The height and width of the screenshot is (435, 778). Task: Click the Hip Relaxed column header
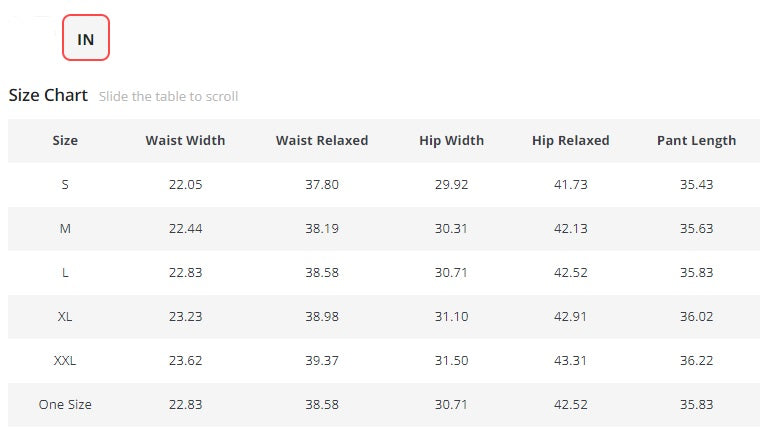[571, 140]
